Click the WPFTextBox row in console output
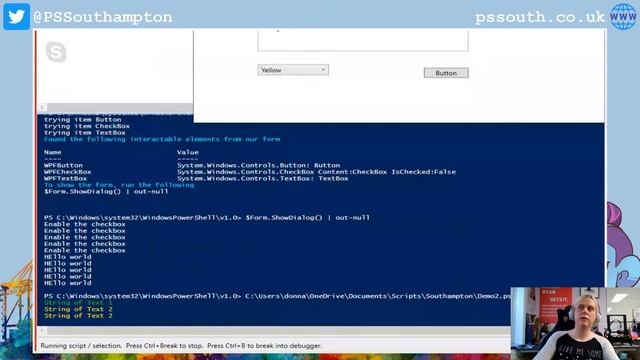The height and width of the screenshot is (360, 640). pos(196,178)
